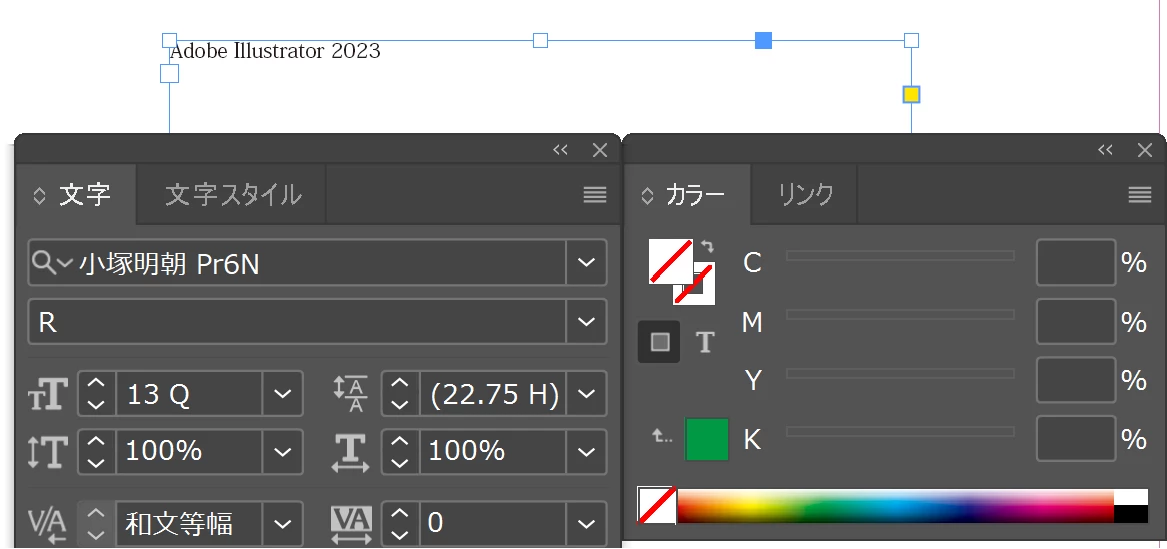Switch to the カラー tab
1167x549 pixels.
pyautogui.click(x=687, y=195)
